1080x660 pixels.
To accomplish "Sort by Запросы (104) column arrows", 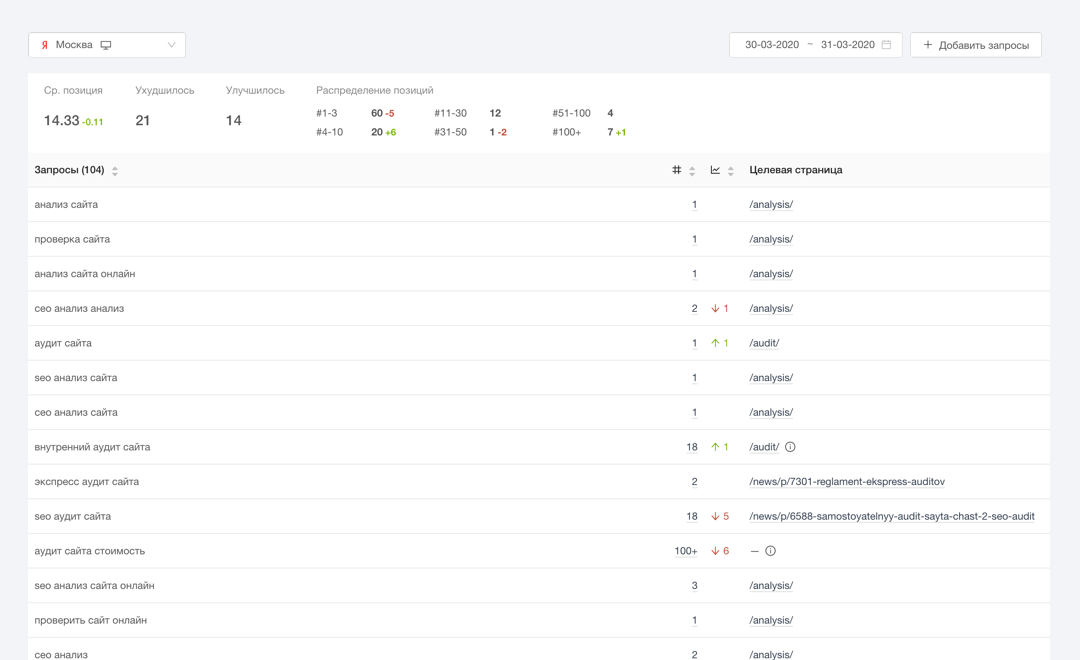I will pos(115,171).
